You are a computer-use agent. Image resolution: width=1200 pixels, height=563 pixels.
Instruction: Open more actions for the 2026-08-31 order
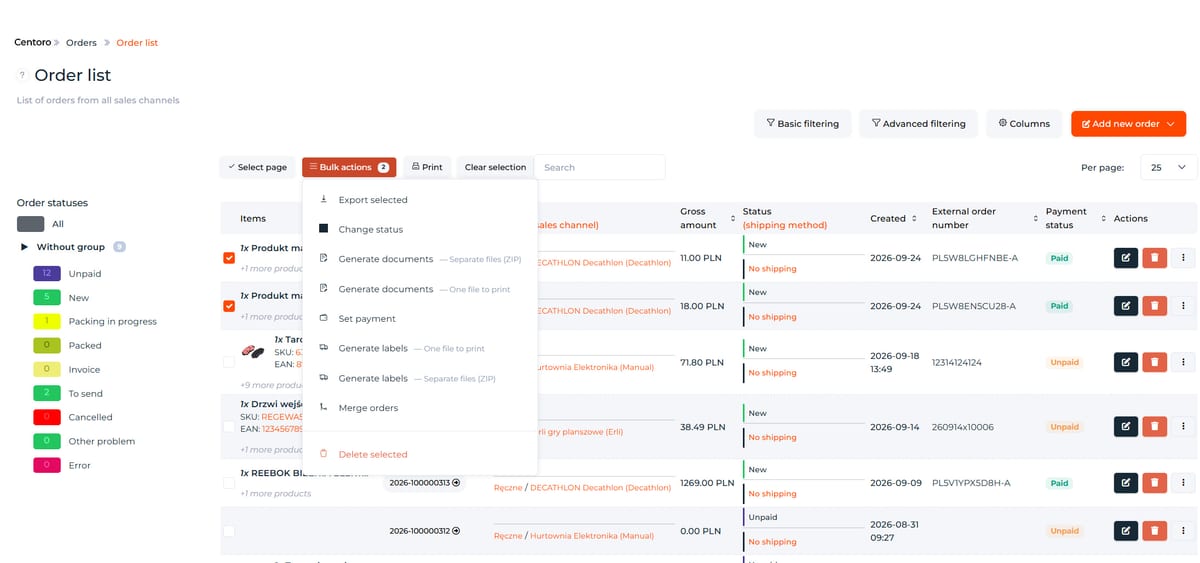coord(1183,531)
